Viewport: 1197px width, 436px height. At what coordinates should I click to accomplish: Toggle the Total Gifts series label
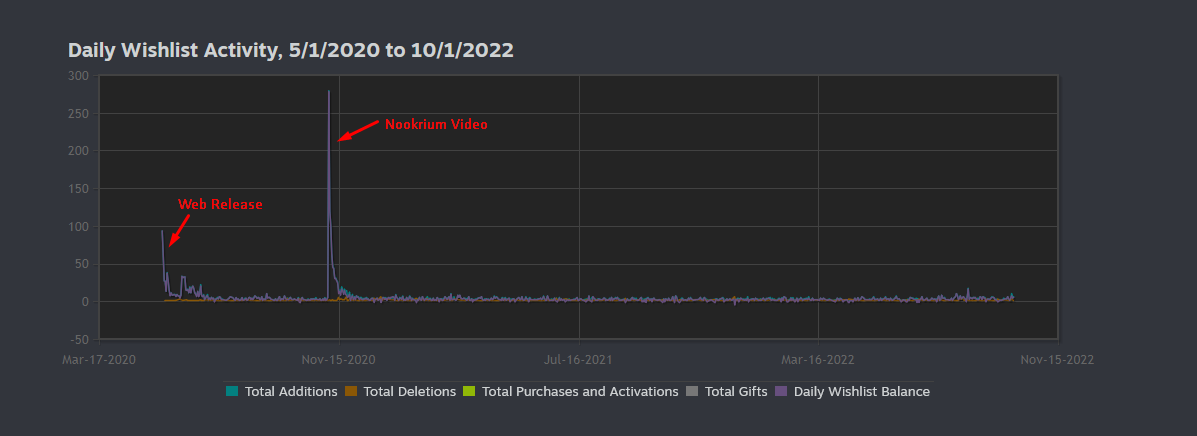click(x=736, y=392)
